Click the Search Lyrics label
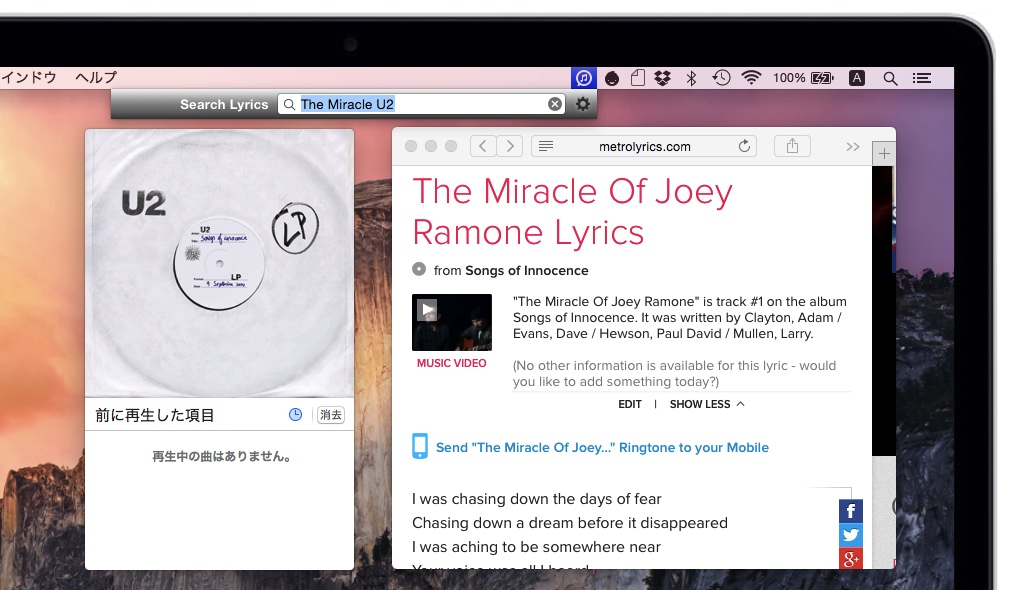The height and width of the screenshot is (590, 1020). (x=224, y=104)
